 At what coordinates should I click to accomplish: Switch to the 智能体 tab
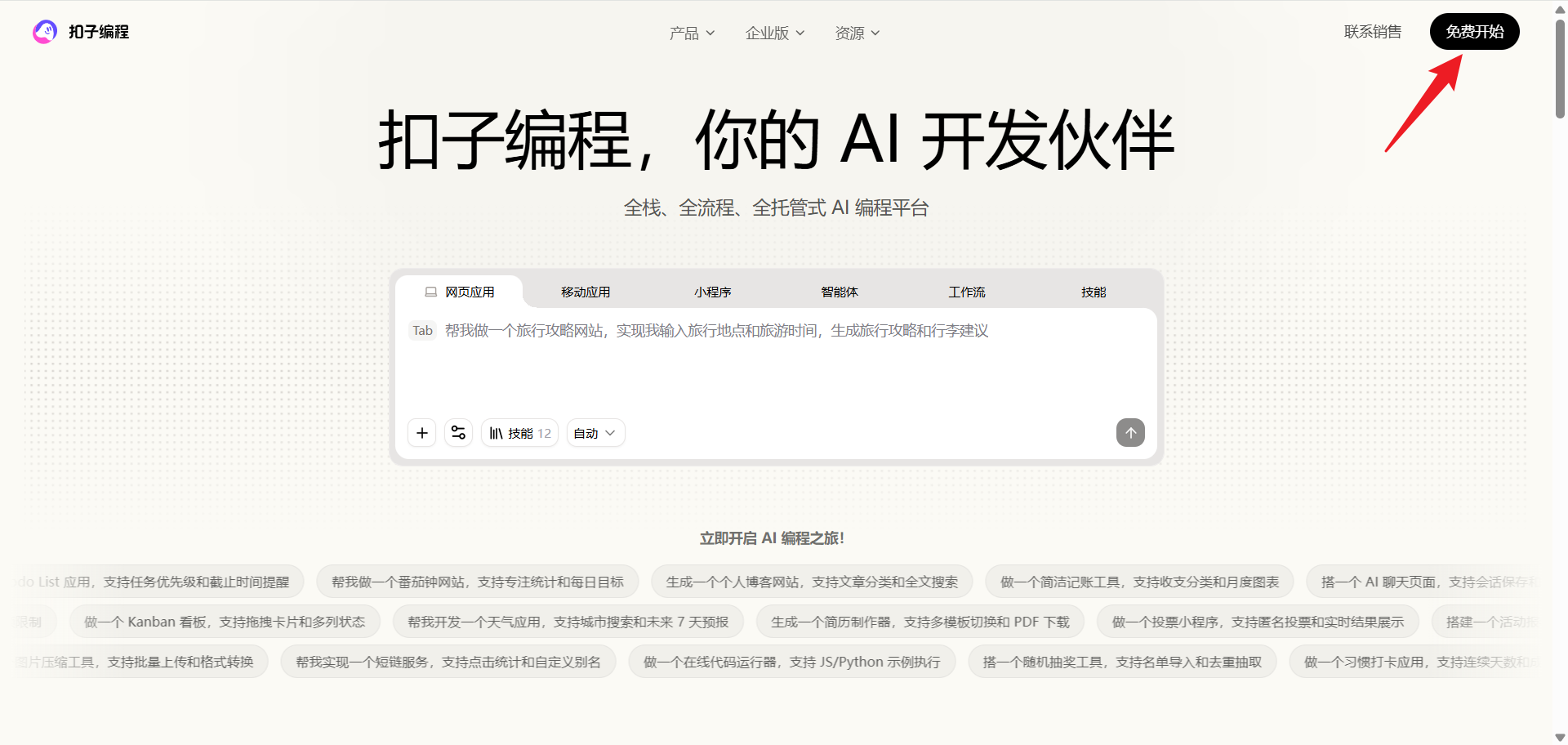(840, 292)
